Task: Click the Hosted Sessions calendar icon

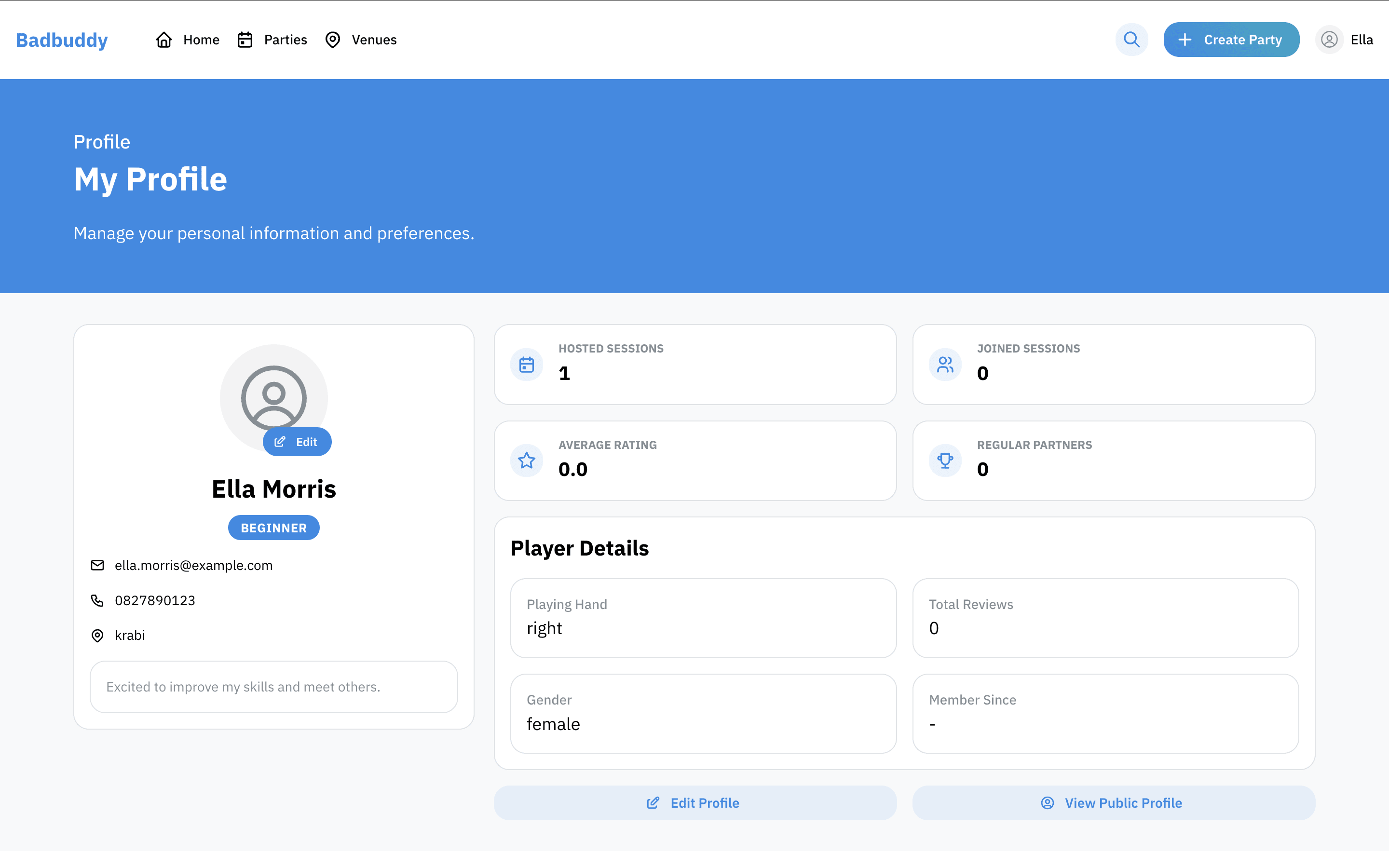Action: 526,365
